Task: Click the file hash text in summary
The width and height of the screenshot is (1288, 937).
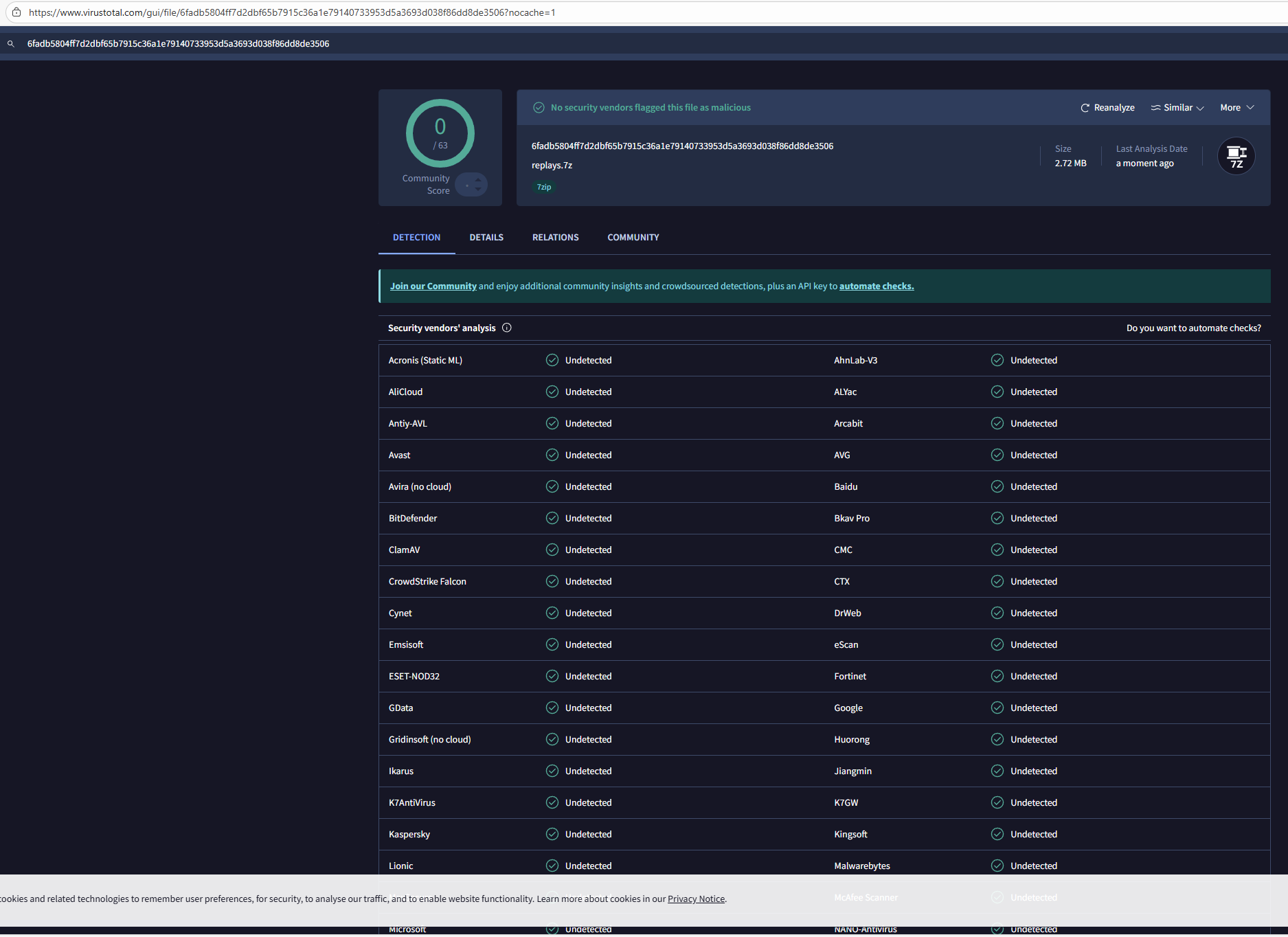Action: point(682,146)
